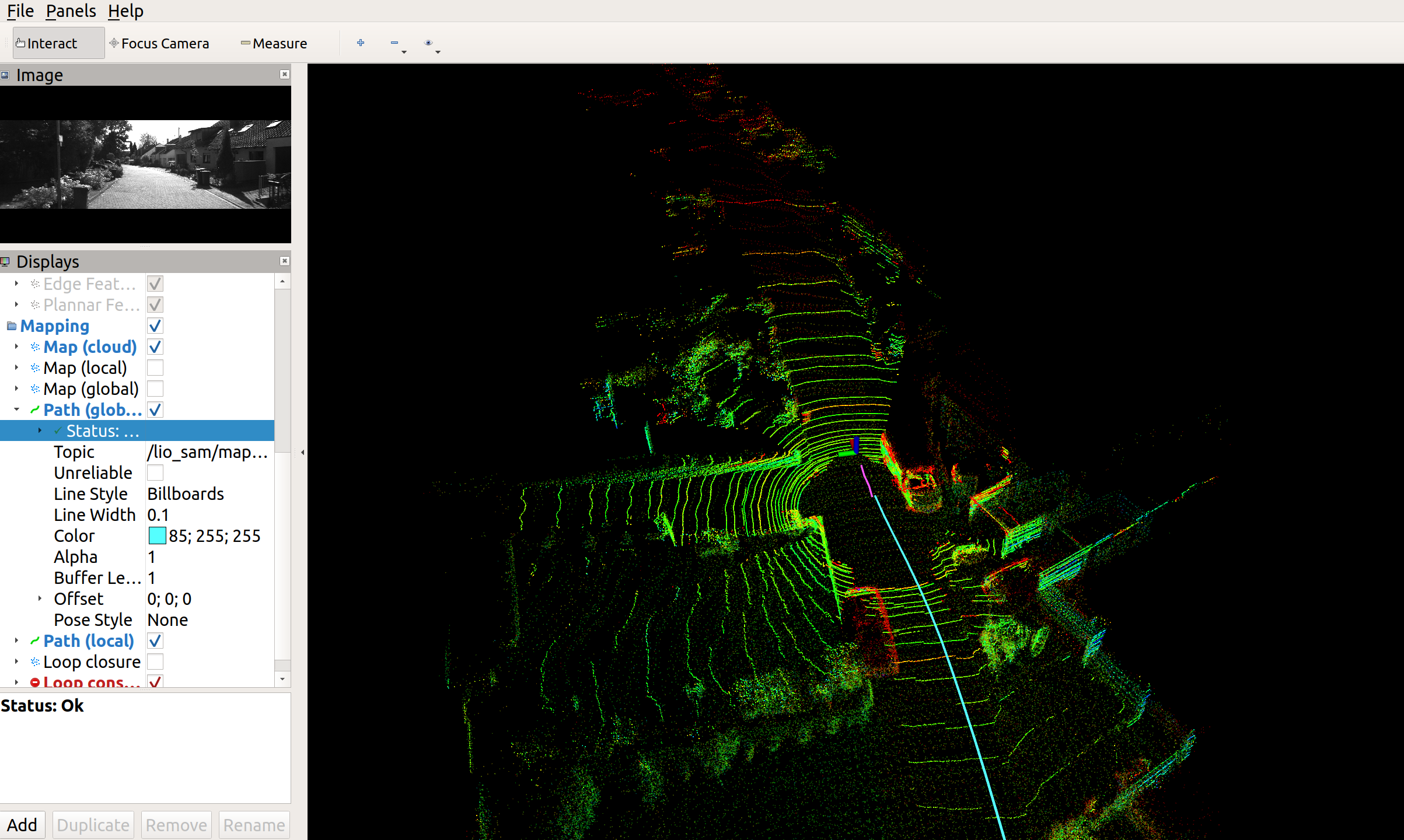
Task: Click the Map (local) point cloud icon
Action: coord(35,368)
